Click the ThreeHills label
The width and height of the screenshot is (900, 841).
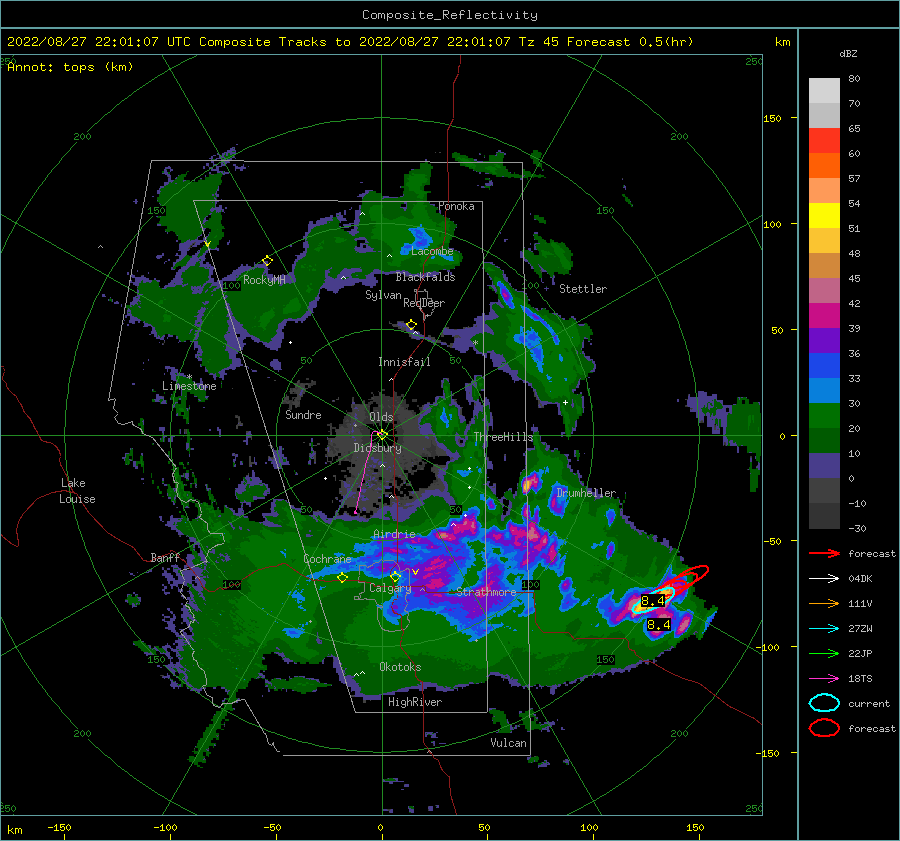503,437
